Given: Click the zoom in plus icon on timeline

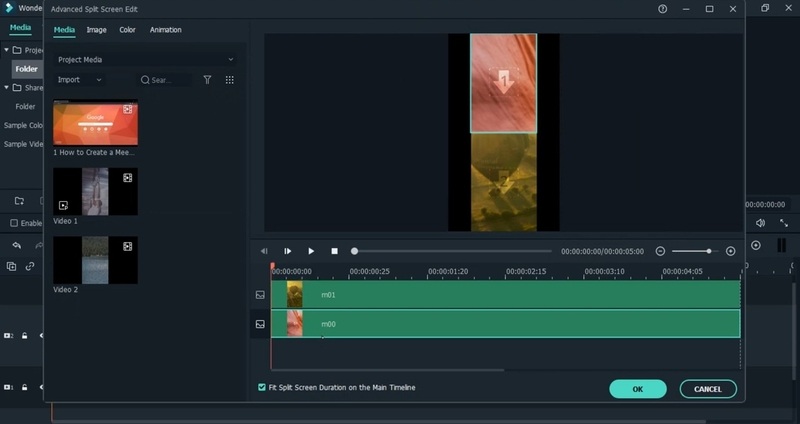Looking at the screenshot, I should pos(730,251).
